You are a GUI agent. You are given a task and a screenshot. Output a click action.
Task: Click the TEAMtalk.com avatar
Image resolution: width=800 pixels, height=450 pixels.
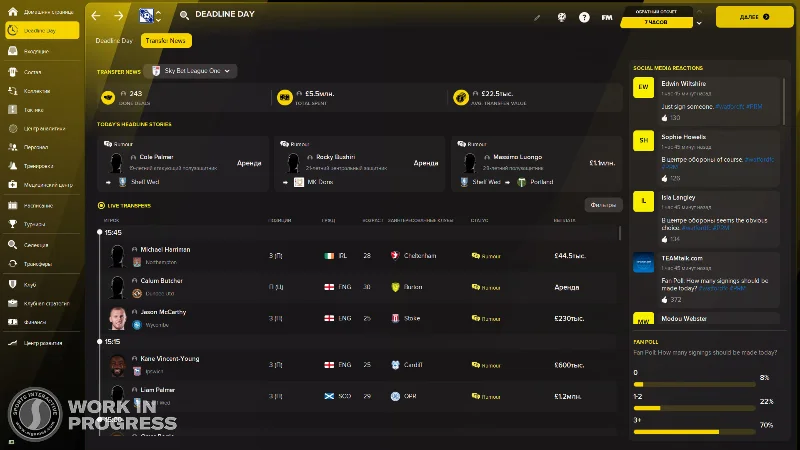pyautogui.click(x=643, y=262)
